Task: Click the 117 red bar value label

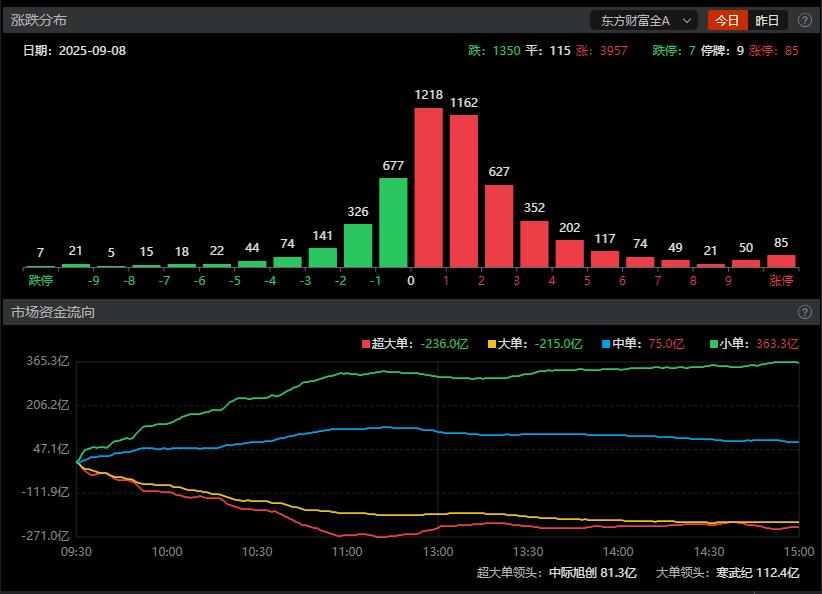Action: [x=605, y=239]
